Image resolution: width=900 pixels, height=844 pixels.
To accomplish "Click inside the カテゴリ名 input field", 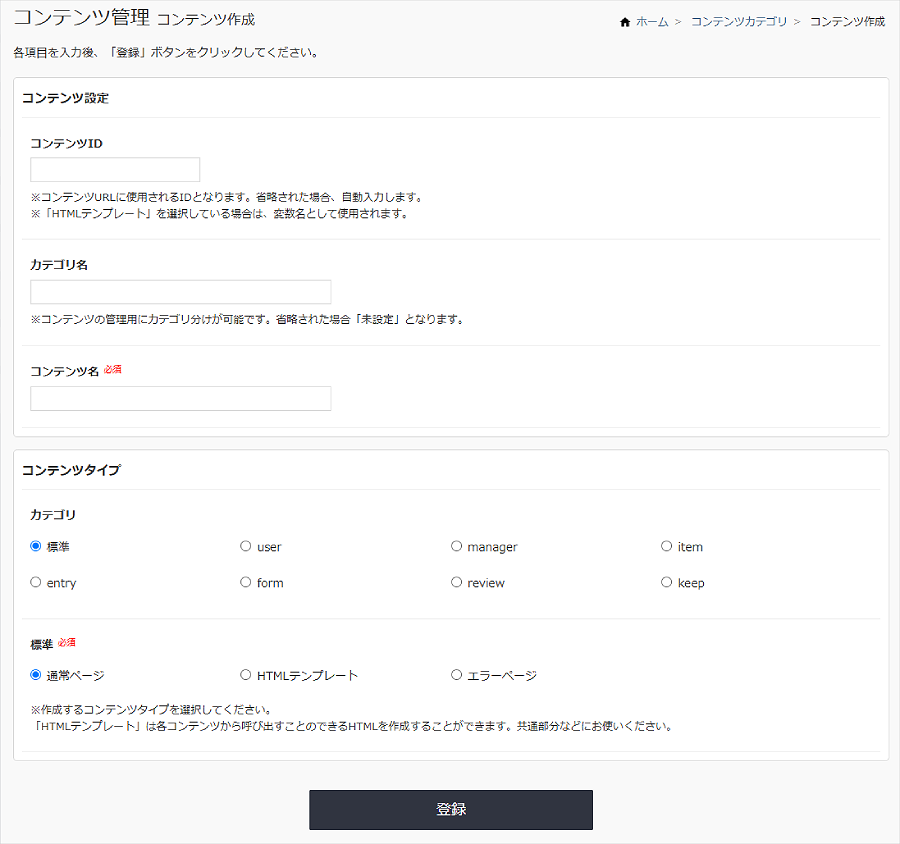I will [180, 291].
